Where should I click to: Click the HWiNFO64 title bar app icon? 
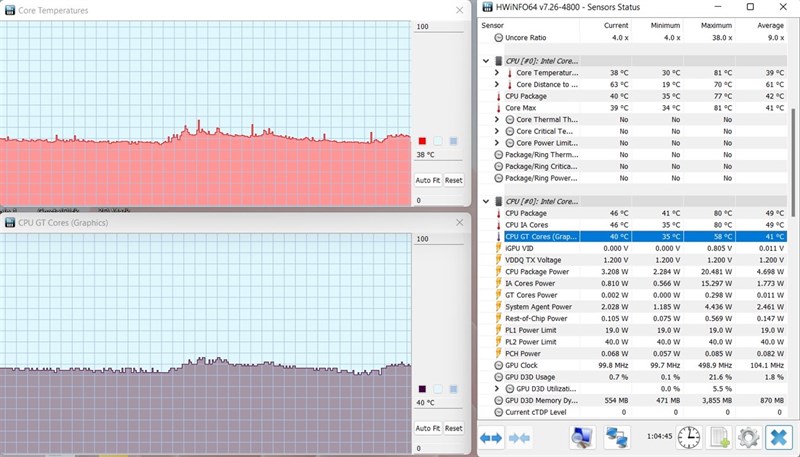[x=487, y=7]
